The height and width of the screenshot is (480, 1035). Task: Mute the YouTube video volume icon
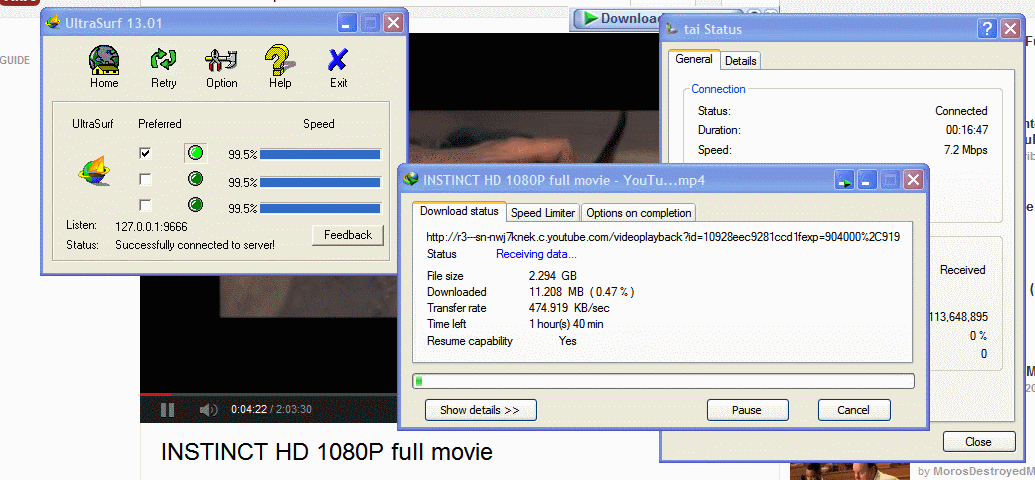pos(209,410)
